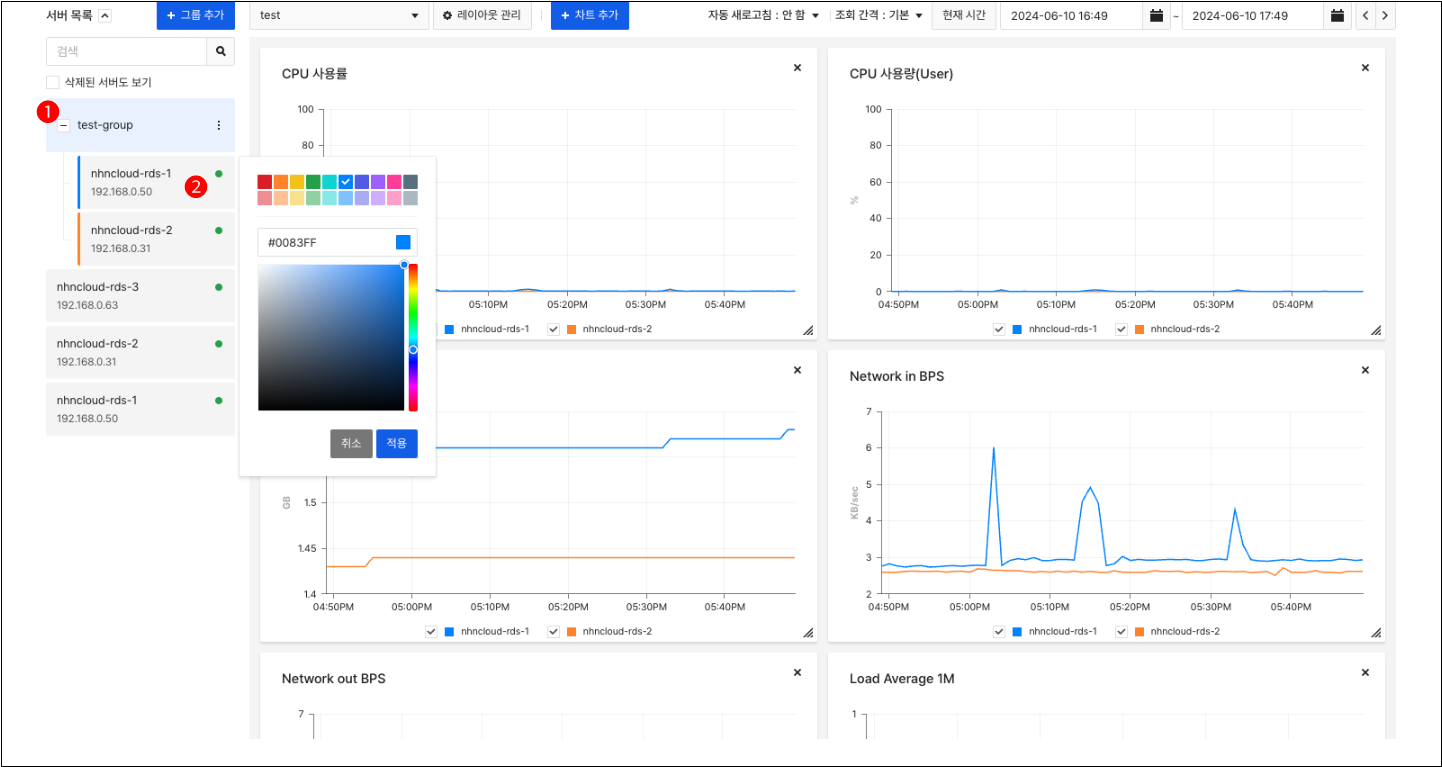Close the CPU 사용량(User) chart
The height and width of the screenshot is (767, 1442).
coord(1365,68)
